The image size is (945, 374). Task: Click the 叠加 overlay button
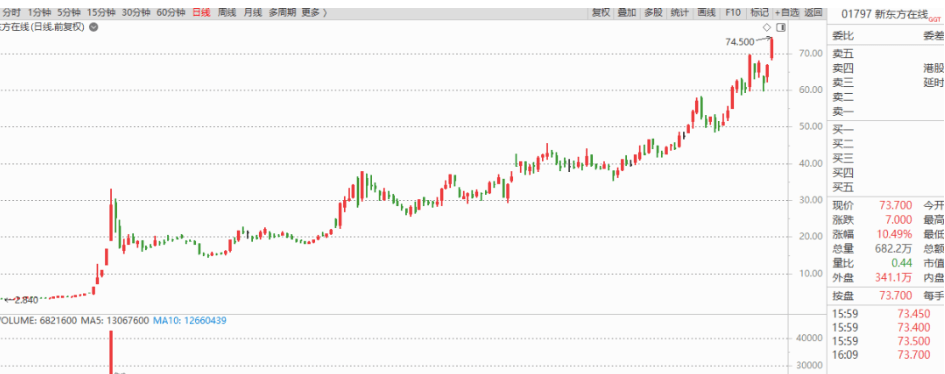[627, 12]
